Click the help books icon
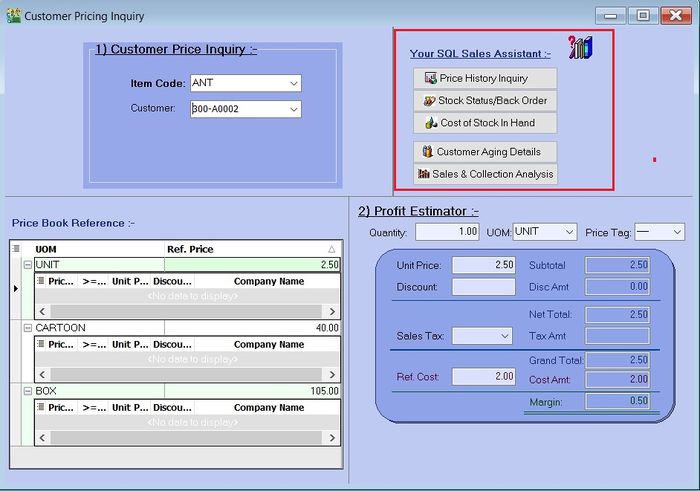The width and height of the screenshot is (700, 491). (580, 47)
